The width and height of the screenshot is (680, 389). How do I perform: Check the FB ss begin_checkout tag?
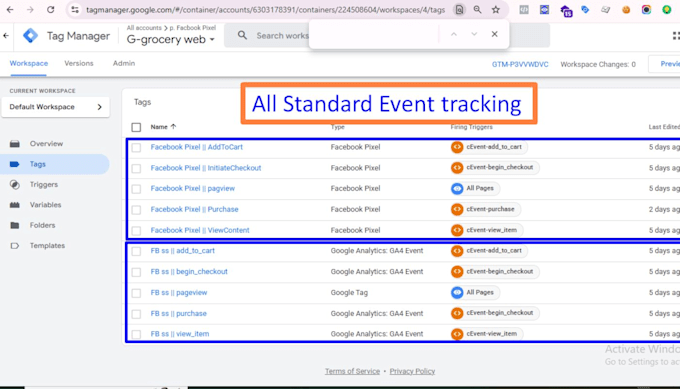coord(136,272)
